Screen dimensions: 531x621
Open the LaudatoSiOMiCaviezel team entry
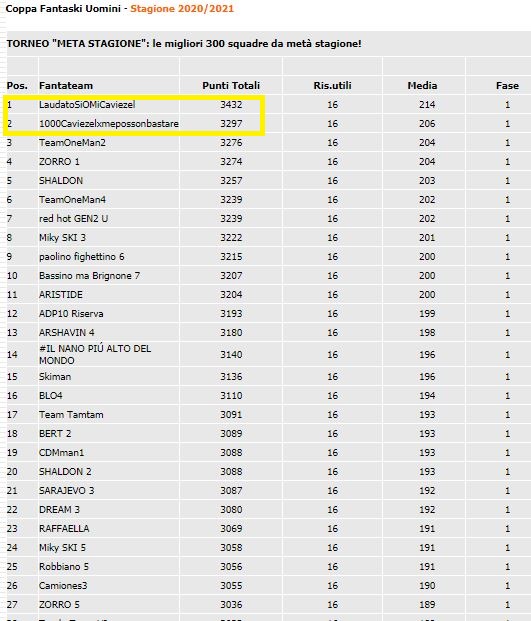(87, 105)
